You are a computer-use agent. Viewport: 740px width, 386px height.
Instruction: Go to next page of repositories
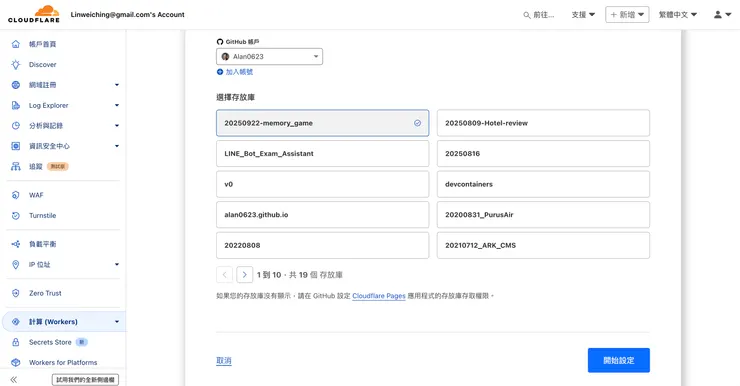pos(244,275)
